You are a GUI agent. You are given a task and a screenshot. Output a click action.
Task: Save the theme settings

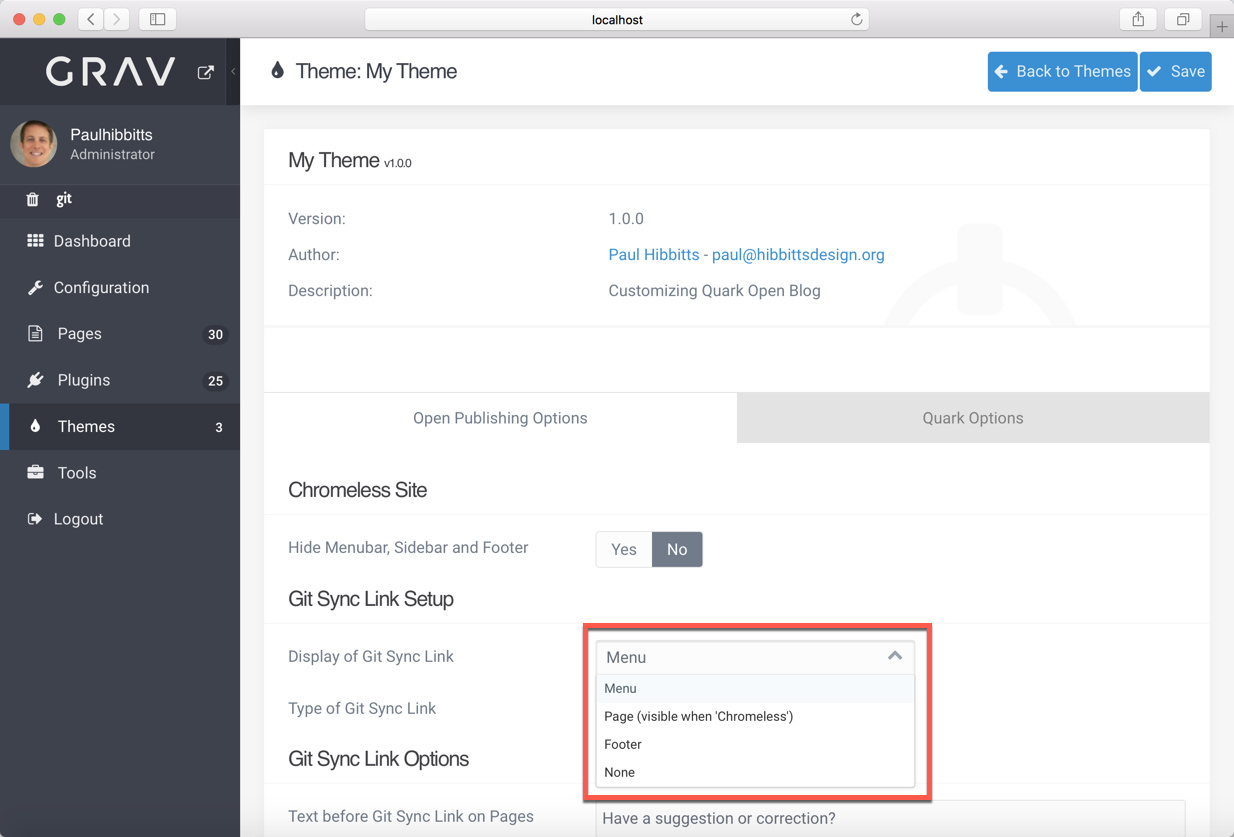click(1176, 71)
